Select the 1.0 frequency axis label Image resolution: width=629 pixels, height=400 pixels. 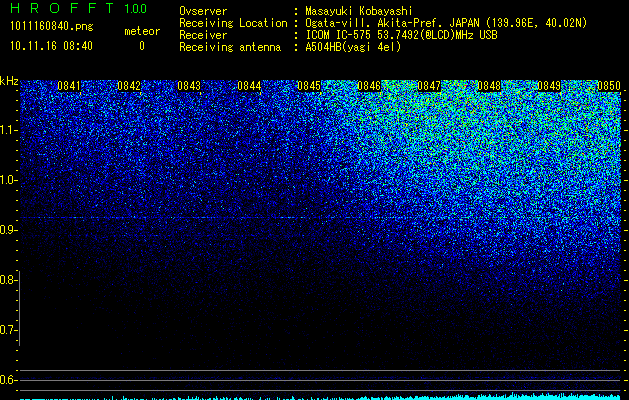coord(8,180)
